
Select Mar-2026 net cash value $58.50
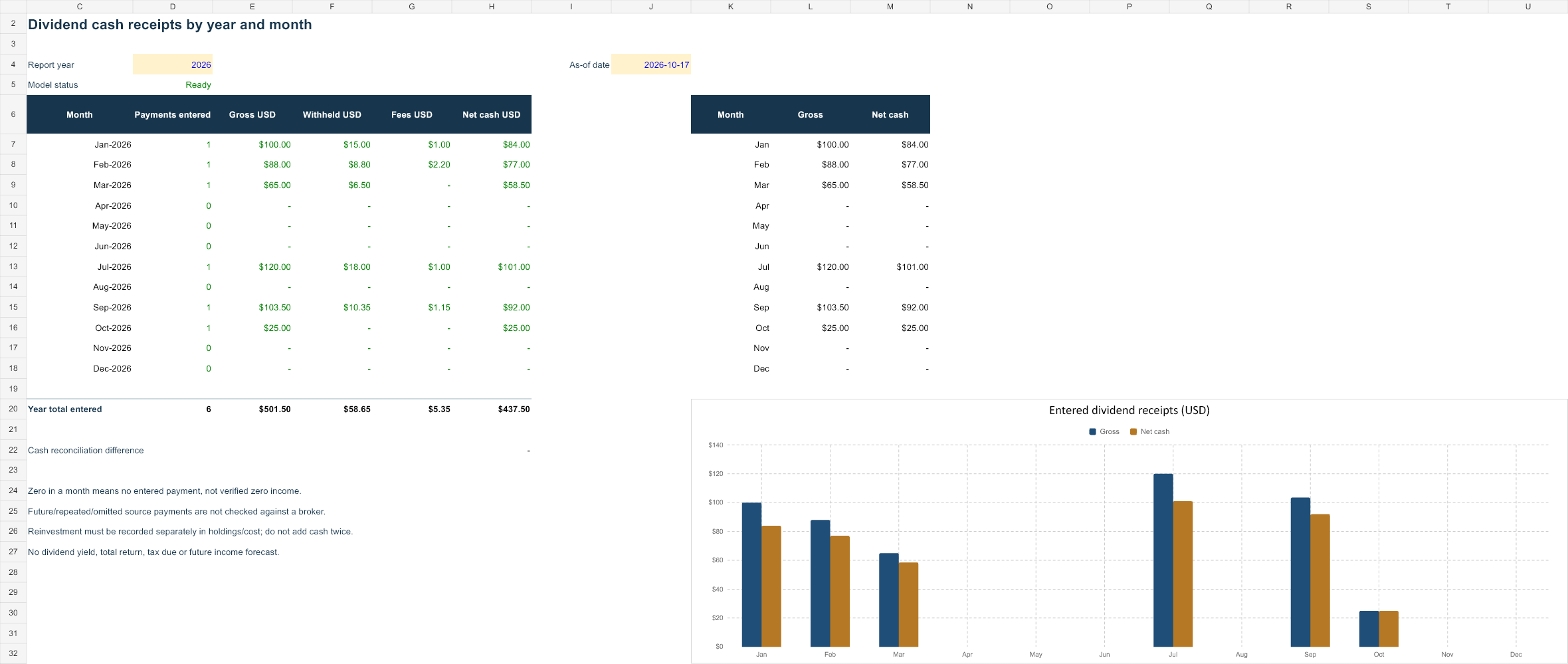[x=492, y=185]
